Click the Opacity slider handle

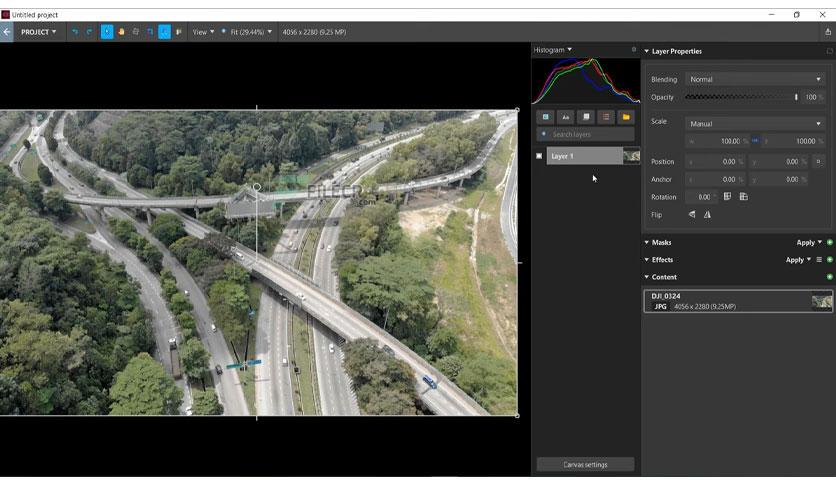coord(796,97)
